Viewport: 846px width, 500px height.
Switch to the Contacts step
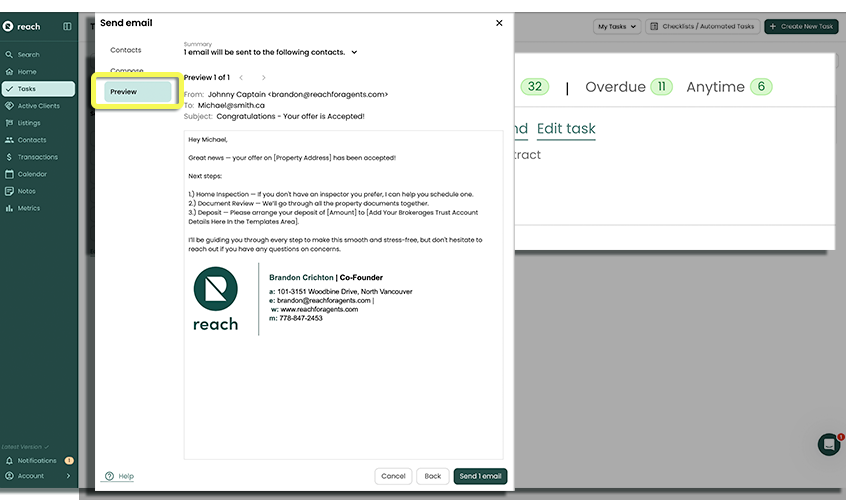(126, 50)
